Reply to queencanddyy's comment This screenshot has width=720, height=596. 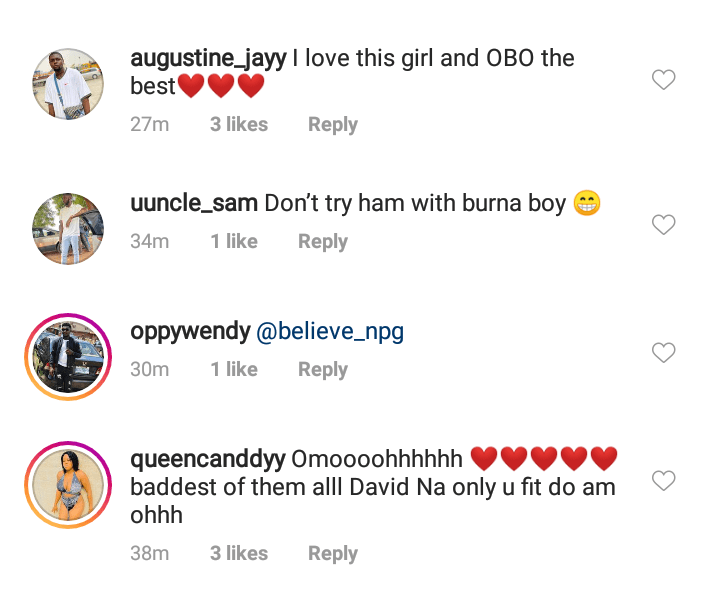(333, 554)
